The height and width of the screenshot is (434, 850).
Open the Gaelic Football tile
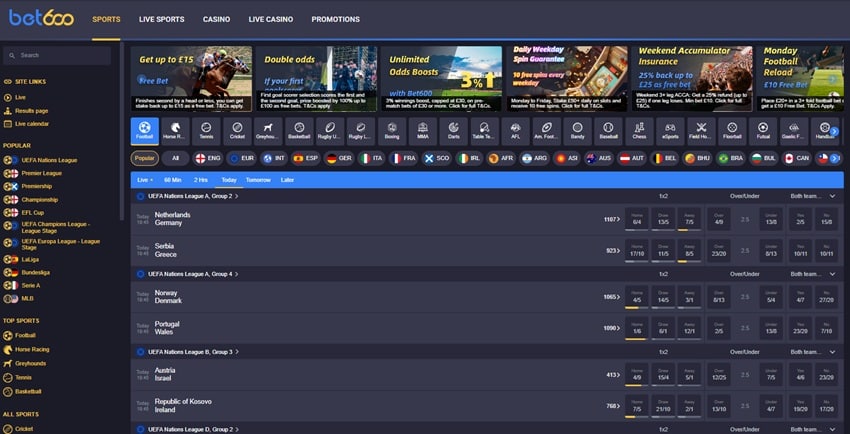click(794, 131)
